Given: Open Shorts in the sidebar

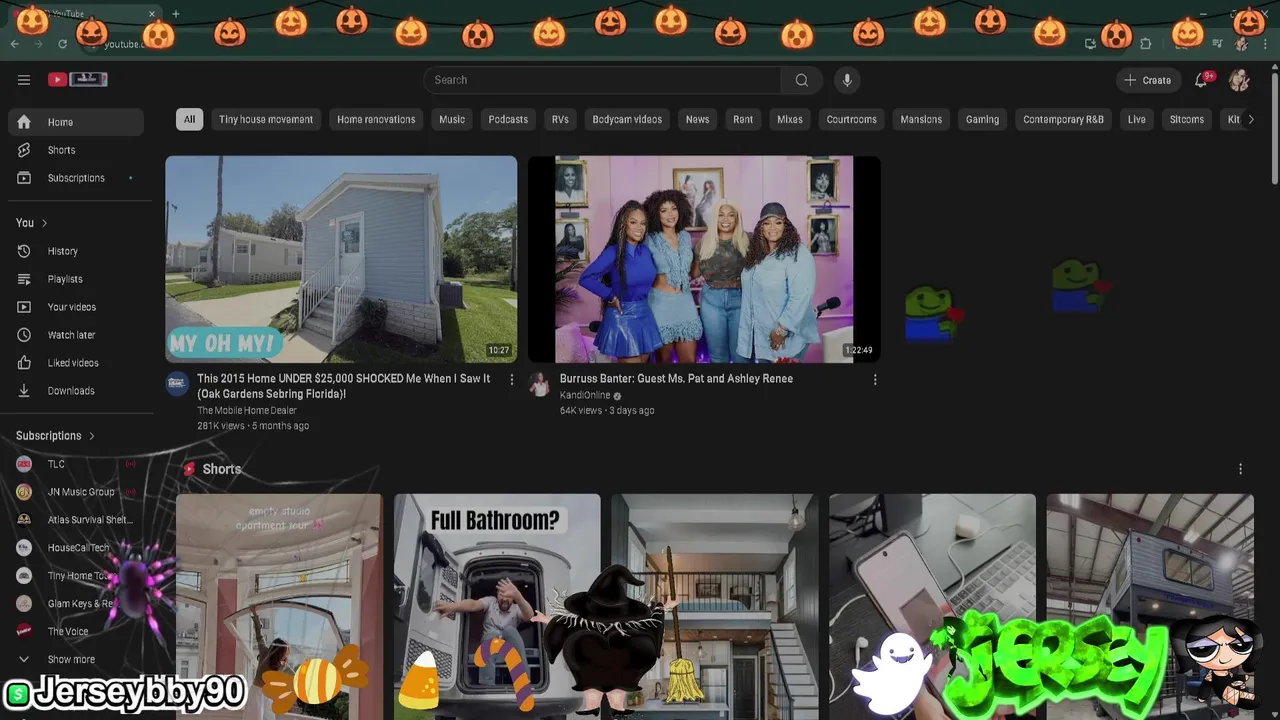Looking at the screenshot, I should pyautogui.click(x=76, y=150).
